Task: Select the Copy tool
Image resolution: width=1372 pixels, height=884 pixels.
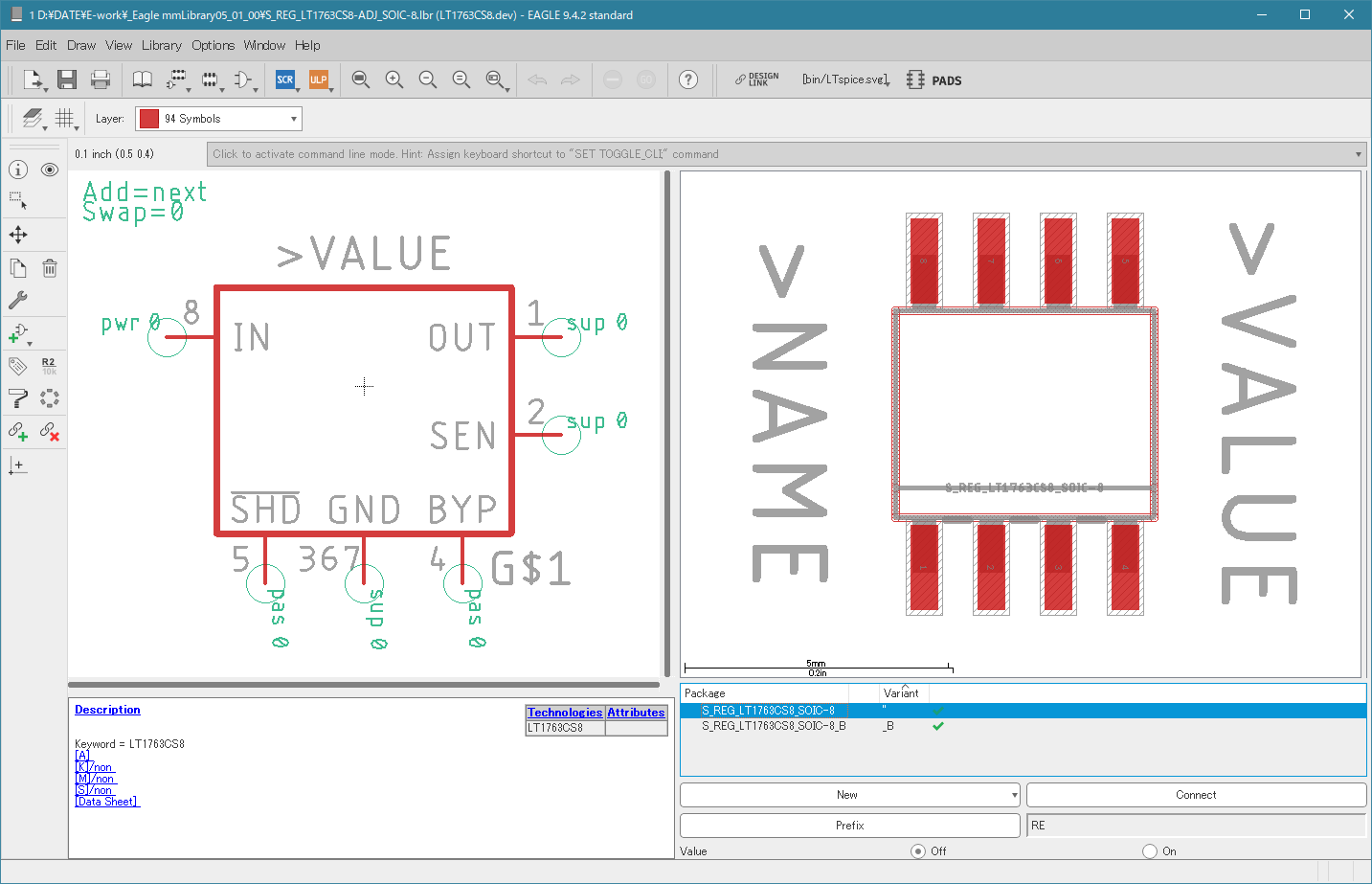Action: (x=18, y=268)
